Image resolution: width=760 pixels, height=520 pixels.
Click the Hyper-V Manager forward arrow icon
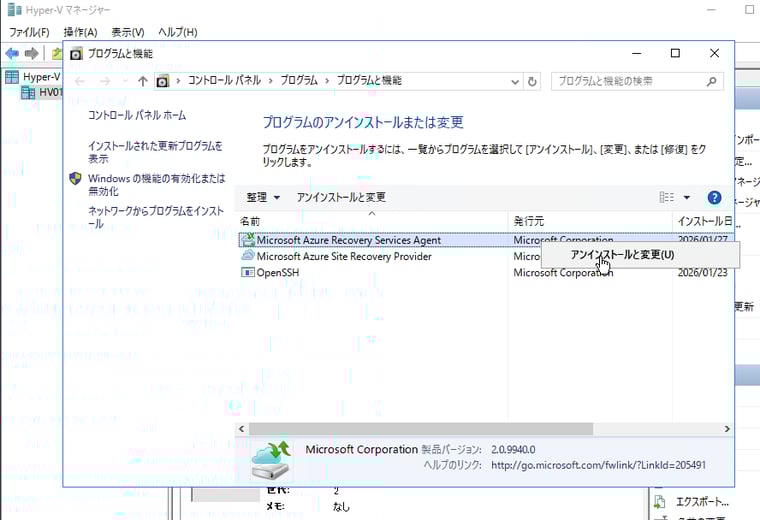click(32, 53)
